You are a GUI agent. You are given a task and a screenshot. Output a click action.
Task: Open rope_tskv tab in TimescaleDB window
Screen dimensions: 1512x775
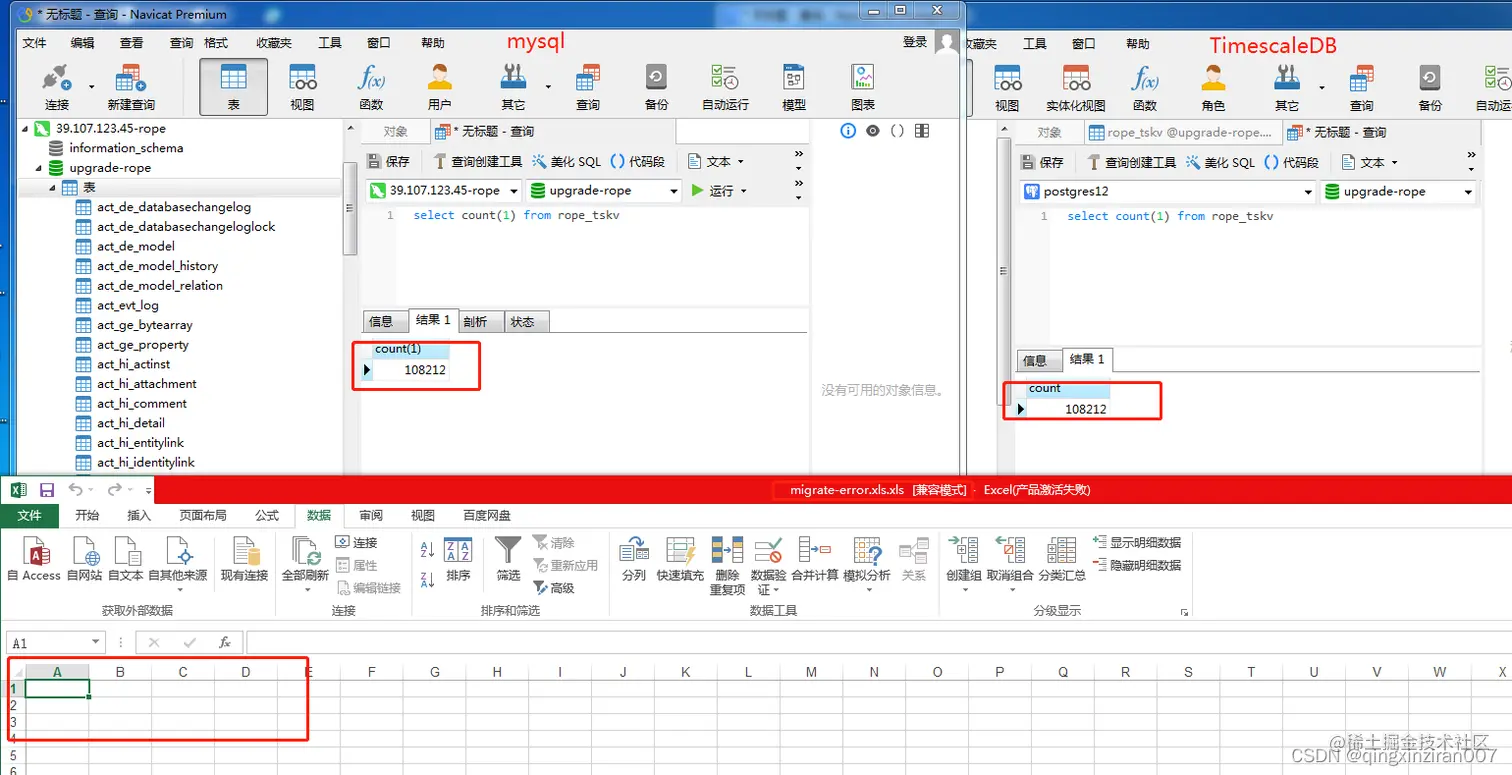tap(1181, 132)
